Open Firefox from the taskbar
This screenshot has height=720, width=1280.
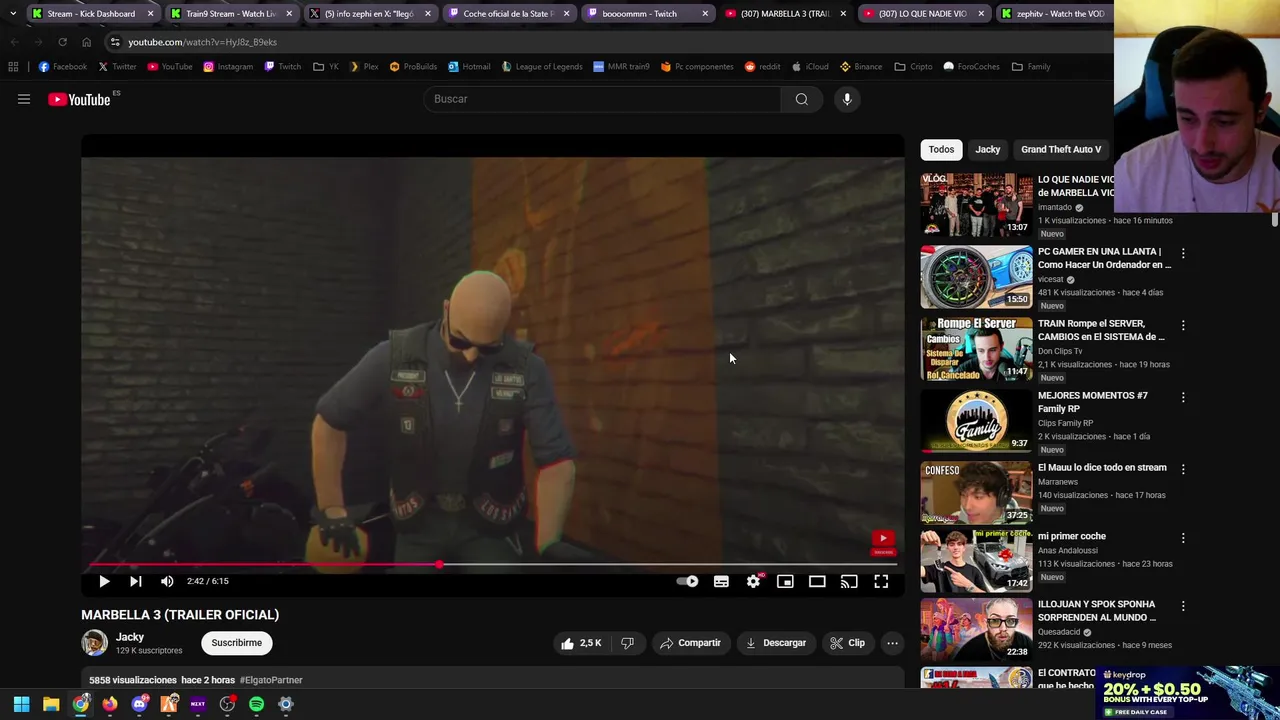coord(110,704)
